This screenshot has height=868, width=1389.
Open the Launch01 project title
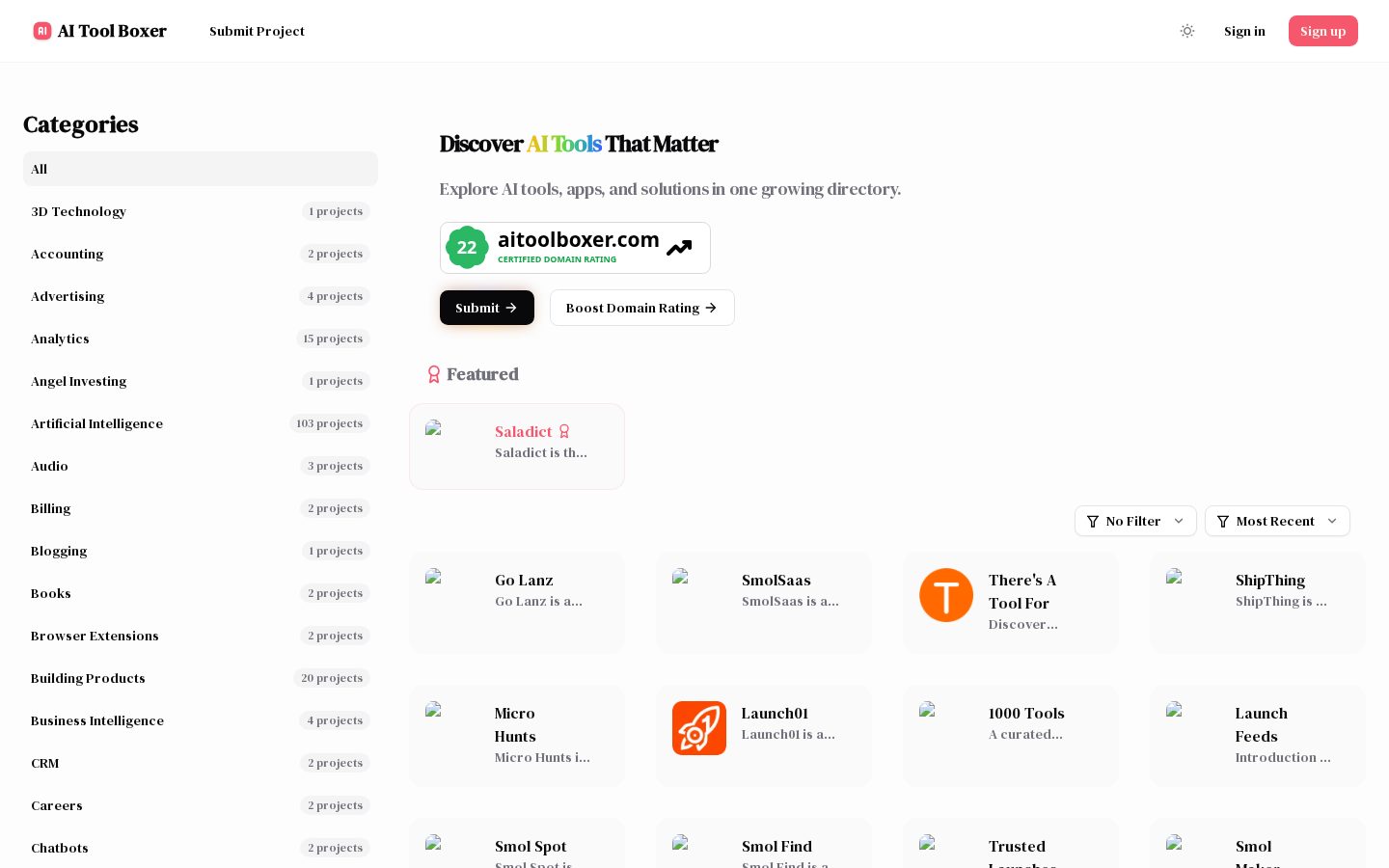tap(775, 714)
